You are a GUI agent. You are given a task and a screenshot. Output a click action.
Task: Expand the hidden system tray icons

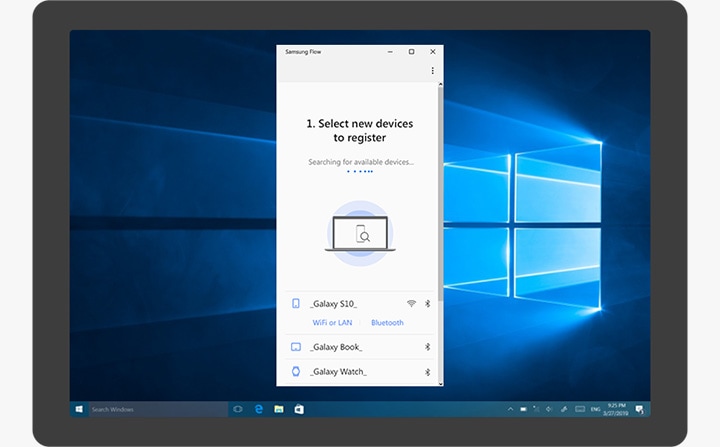(x=510, y=409)
